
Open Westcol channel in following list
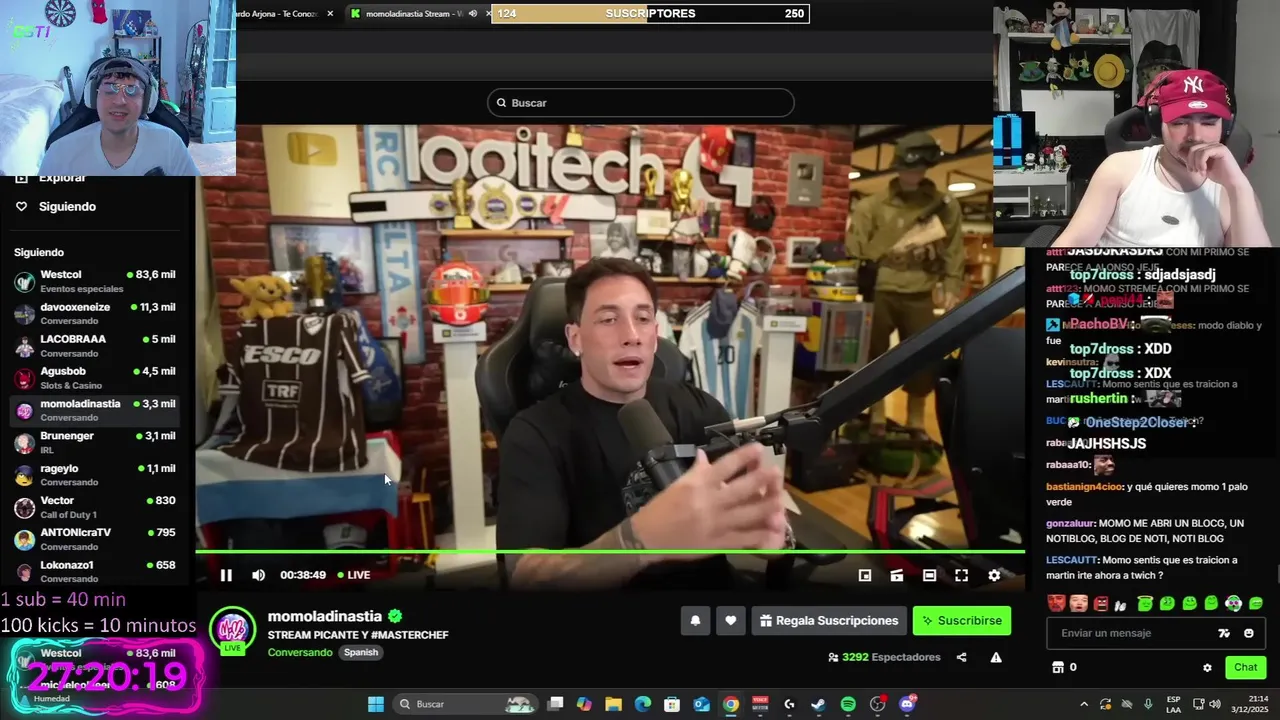(x=95, y=281)
